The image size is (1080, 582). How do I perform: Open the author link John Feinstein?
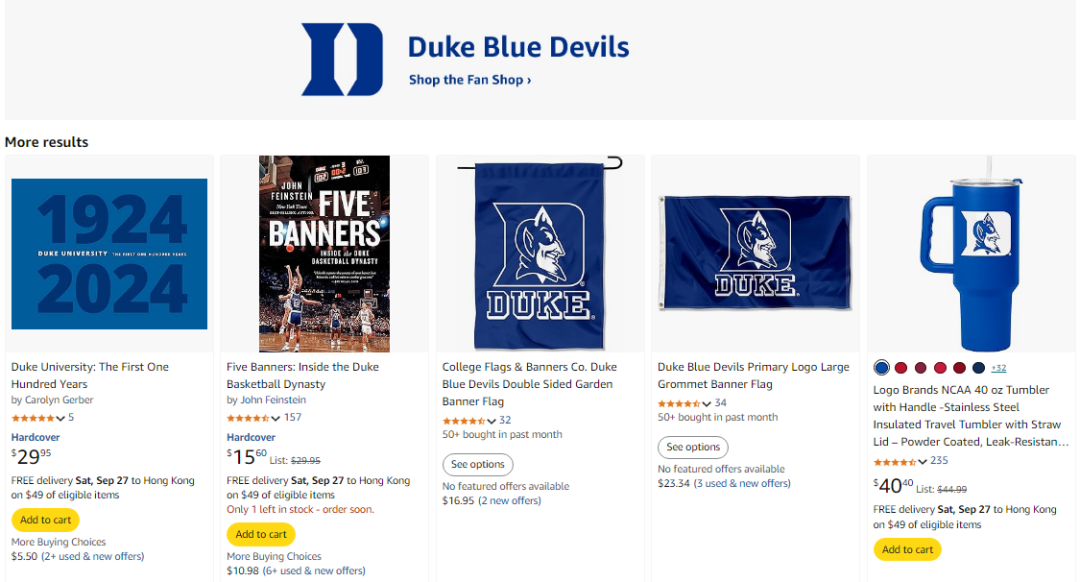(273, 400)
